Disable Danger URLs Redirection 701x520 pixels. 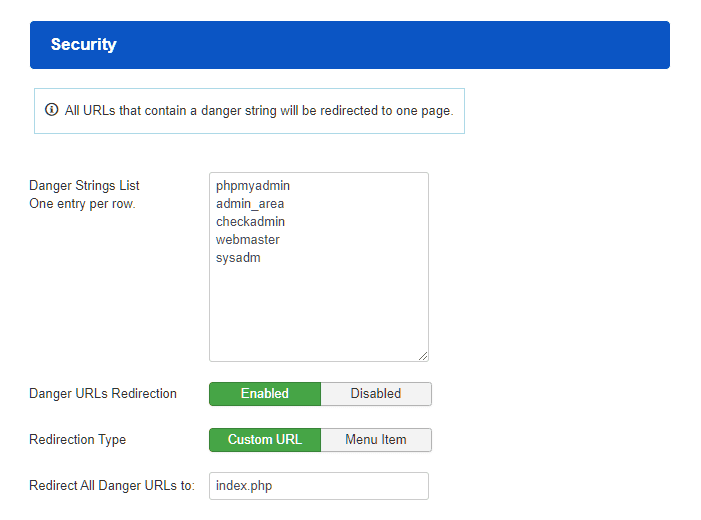pyautogui.click(x=376, y=394)
